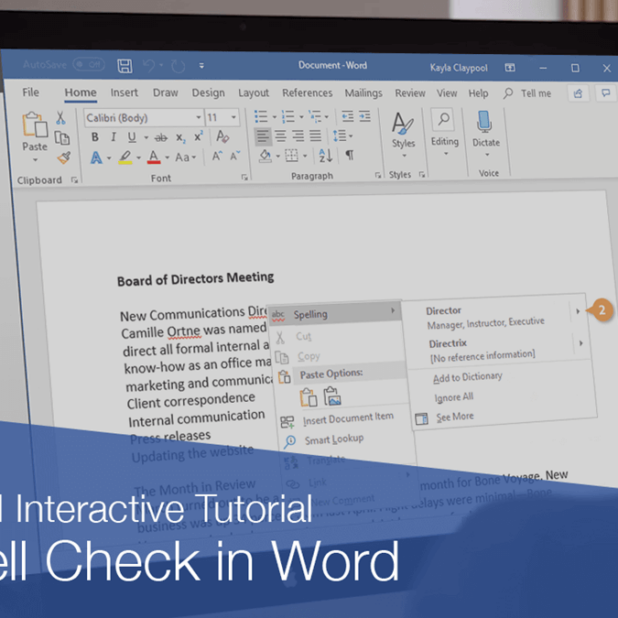
Task: Open the Editing search dropdown
Action: (445, 133)
